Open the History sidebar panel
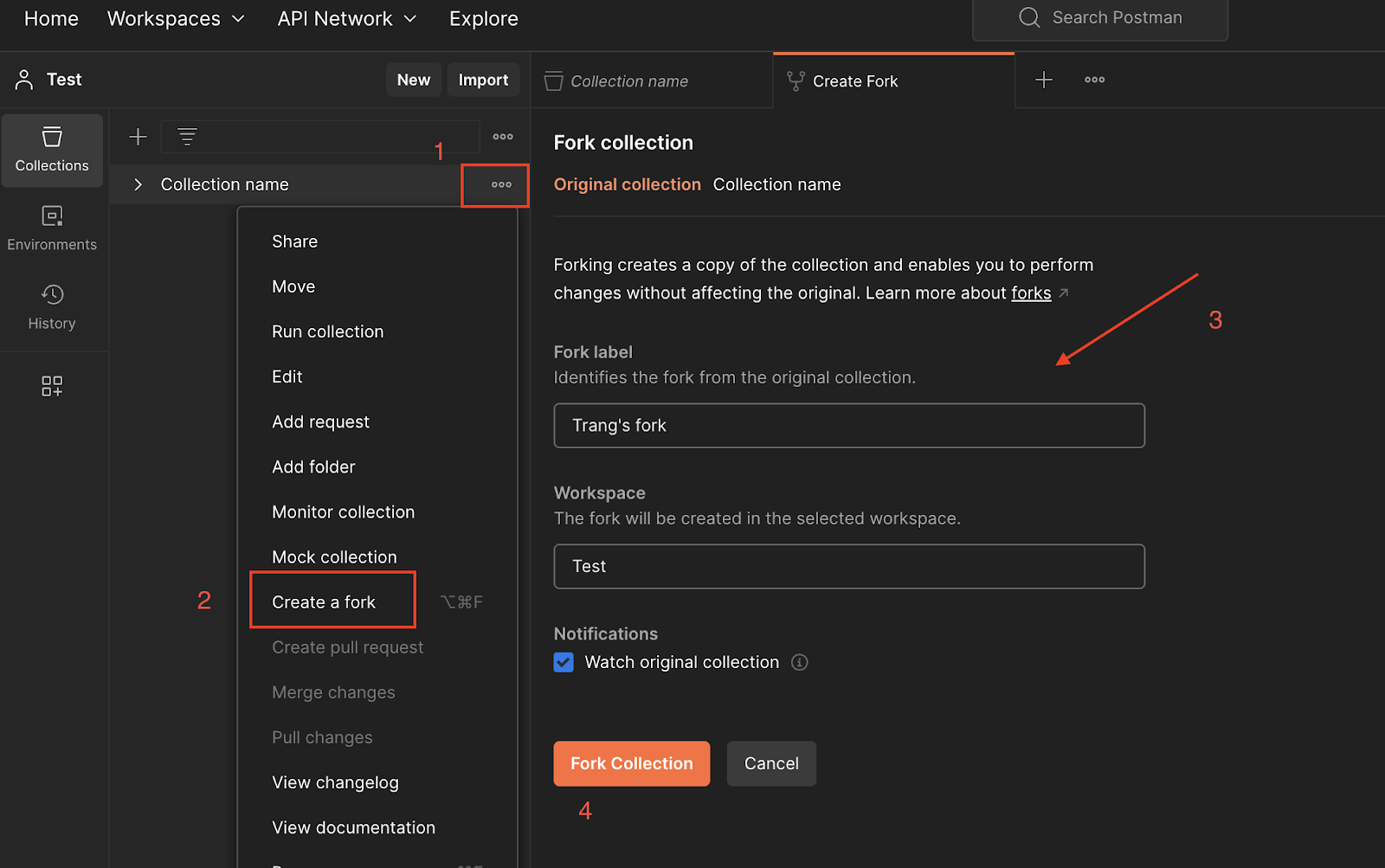The image size is (1385, 868). (x=52, y=307)
